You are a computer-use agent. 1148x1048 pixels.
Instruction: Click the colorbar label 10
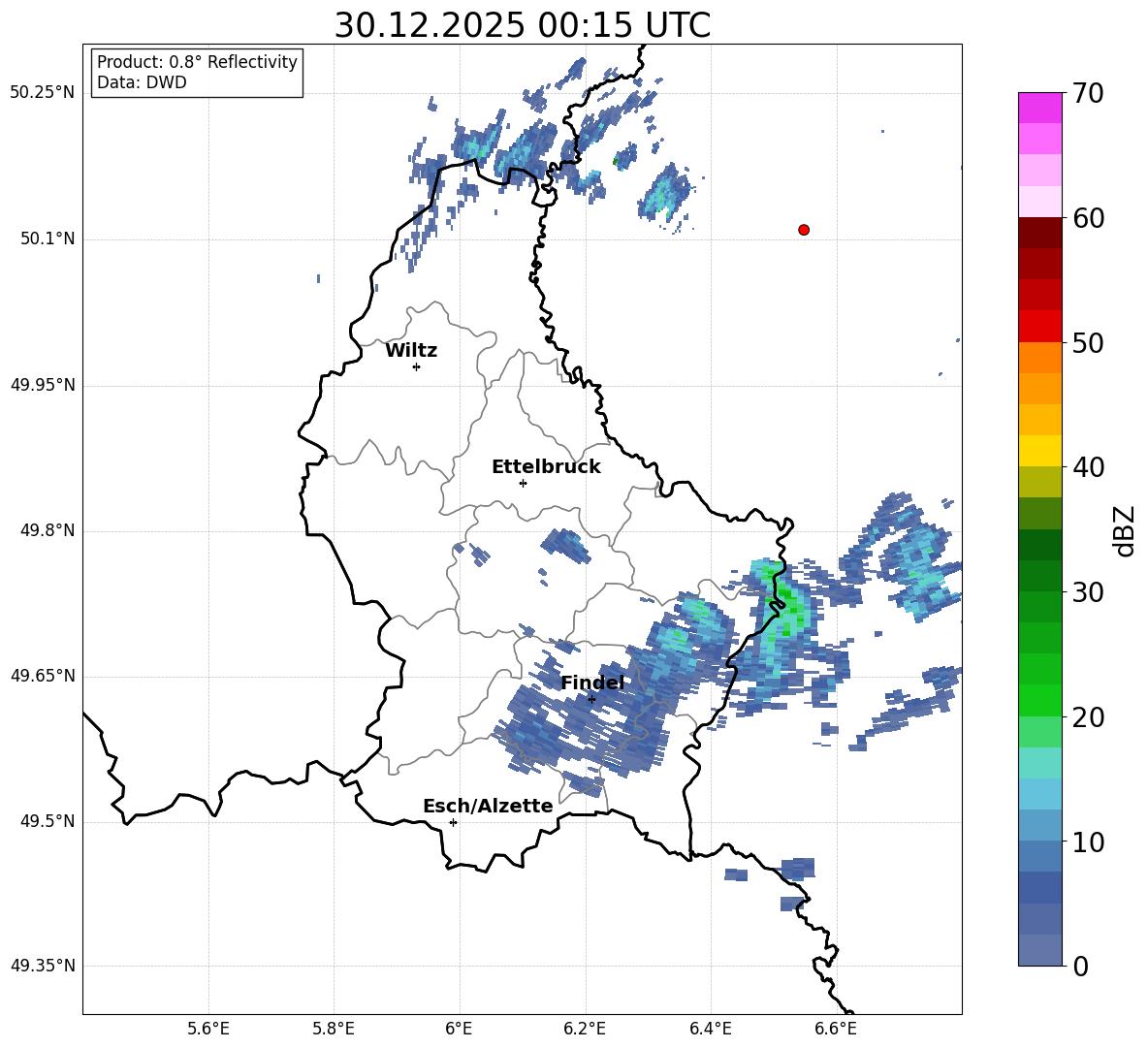tap(1088, 842)
